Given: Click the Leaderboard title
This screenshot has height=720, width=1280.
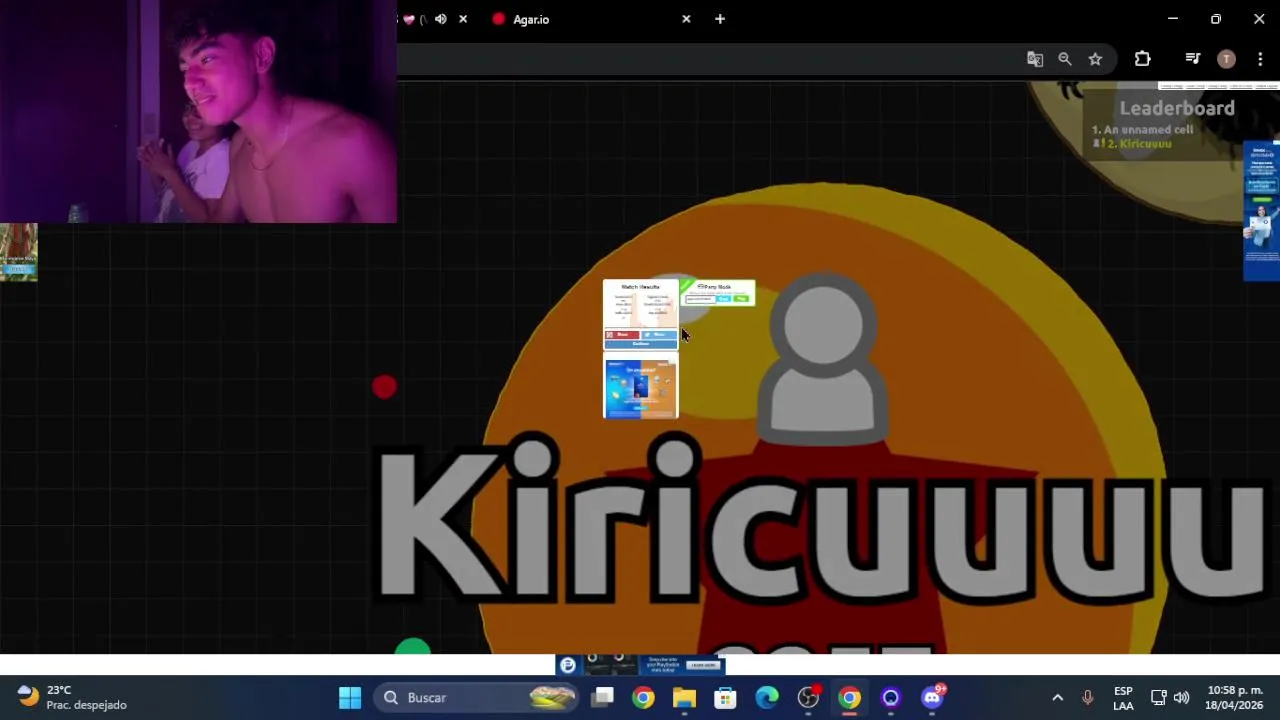Looking at the screenshot, I should pos(1177,108).
